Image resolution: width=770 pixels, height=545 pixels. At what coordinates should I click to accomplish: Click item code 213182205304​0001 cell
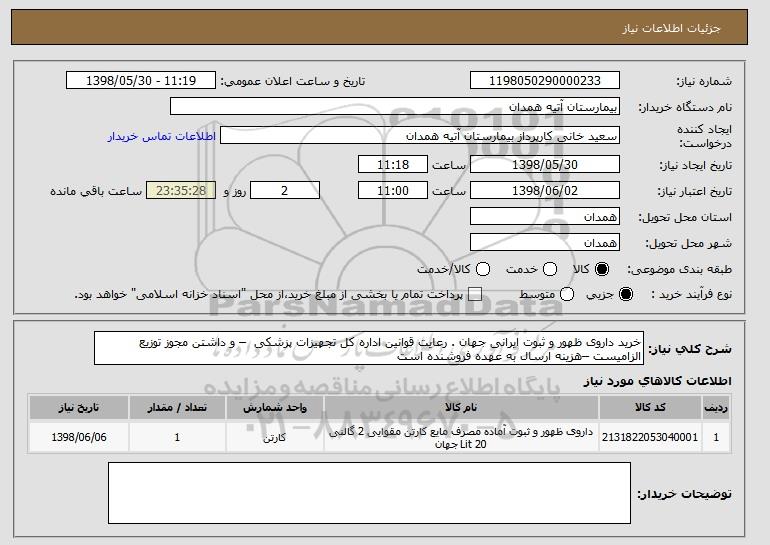coord(650,437)
